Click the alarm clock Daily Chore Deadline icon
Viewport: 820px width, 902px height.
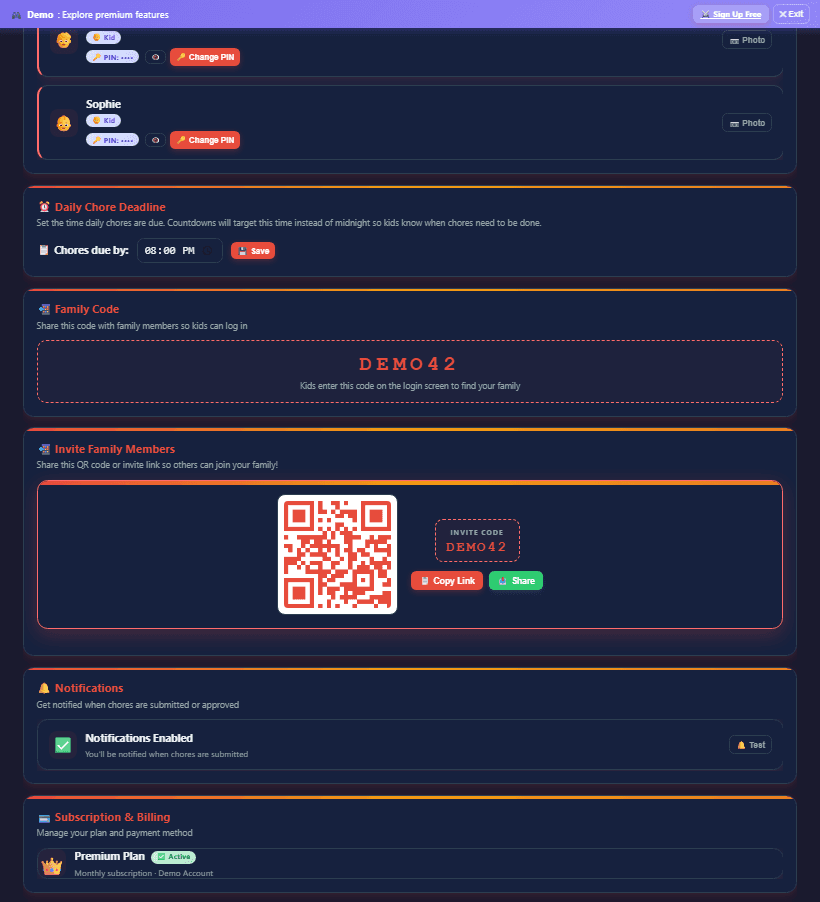click(44, 207)
